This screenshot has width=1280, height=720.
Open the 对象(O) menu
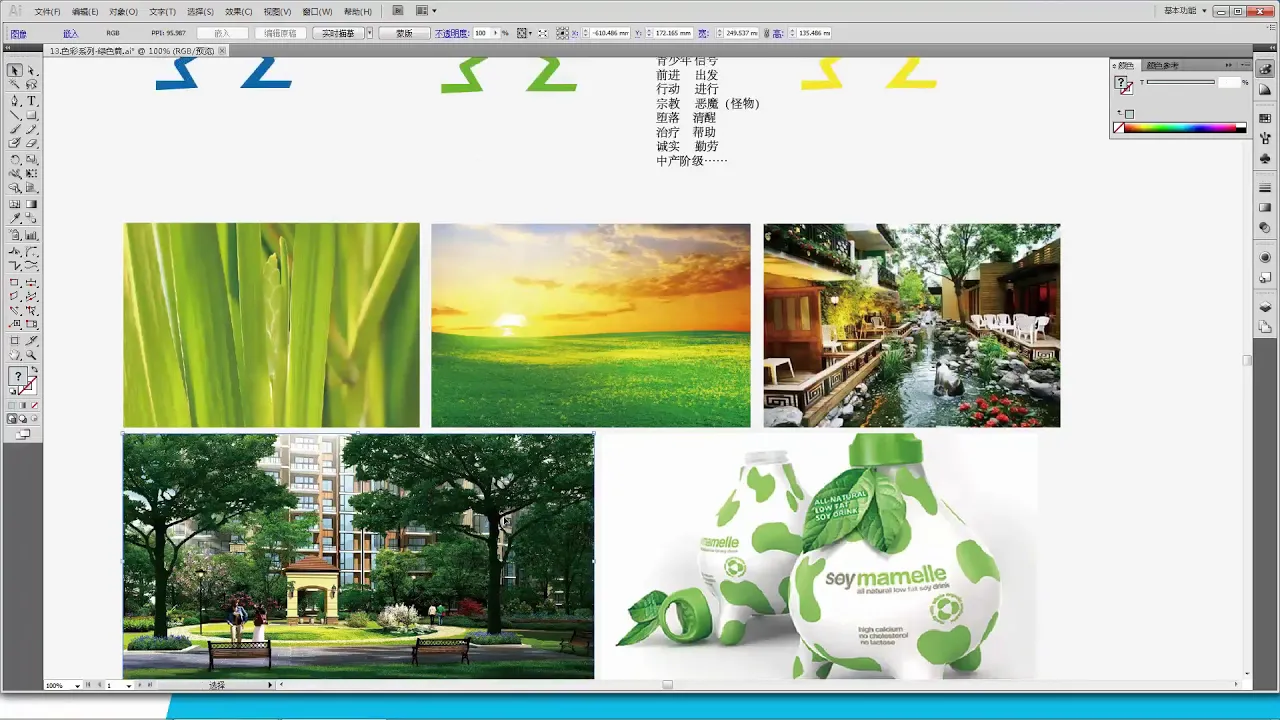click(x=123, y=12)
